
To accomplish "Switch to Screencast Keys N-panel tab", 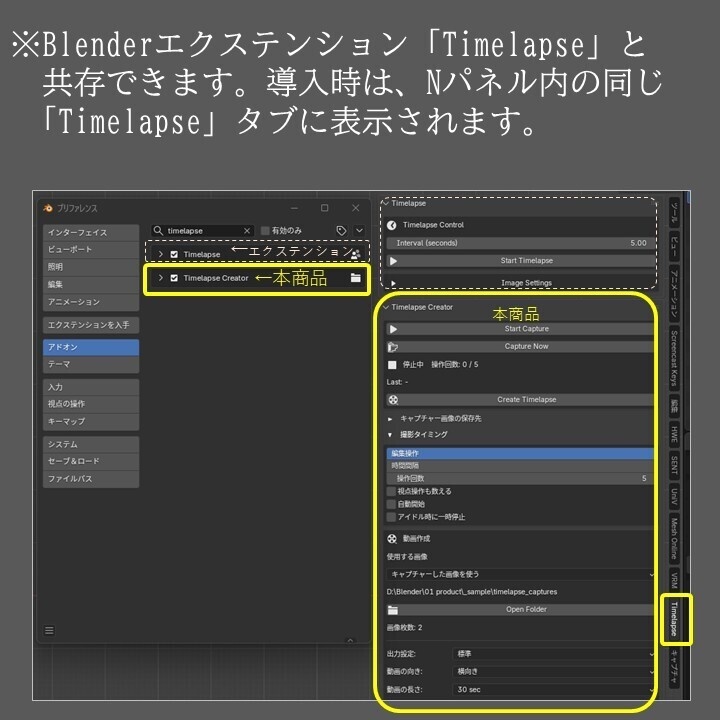I will 674,358.
